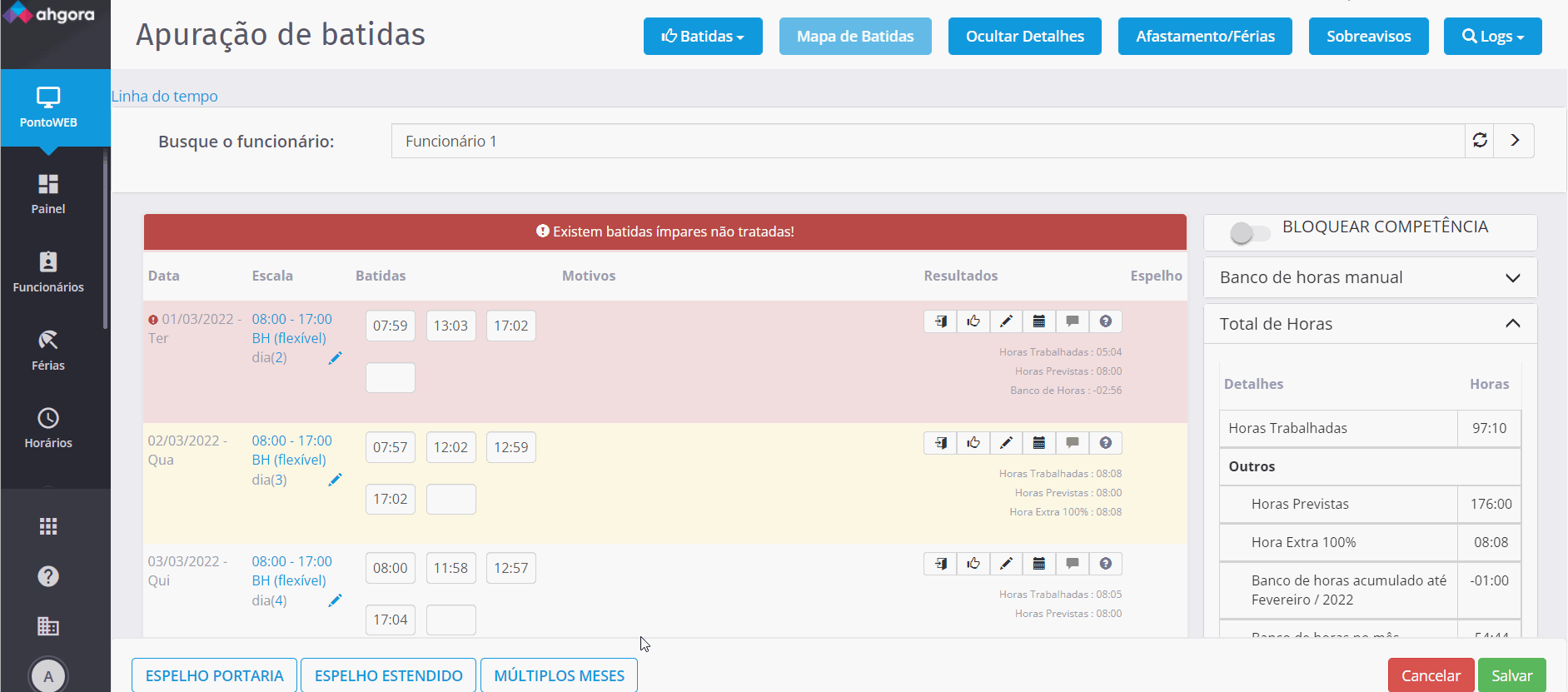
Task: Click the Cancelar button
Action: [1431, 675]
